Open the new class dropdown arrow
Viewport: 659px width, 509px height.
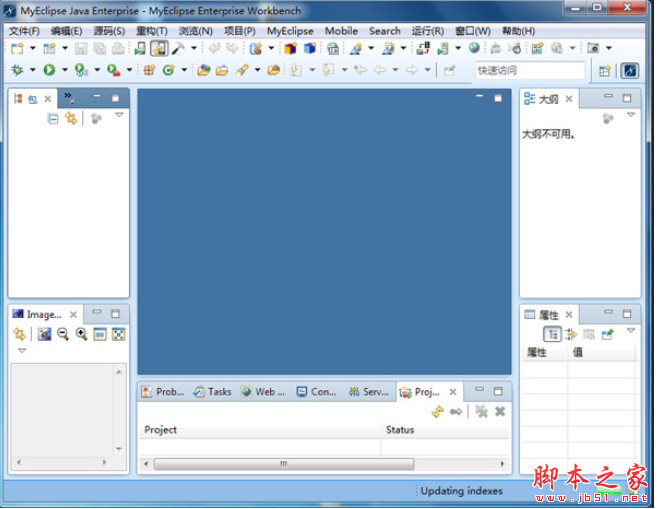(184, 70)
